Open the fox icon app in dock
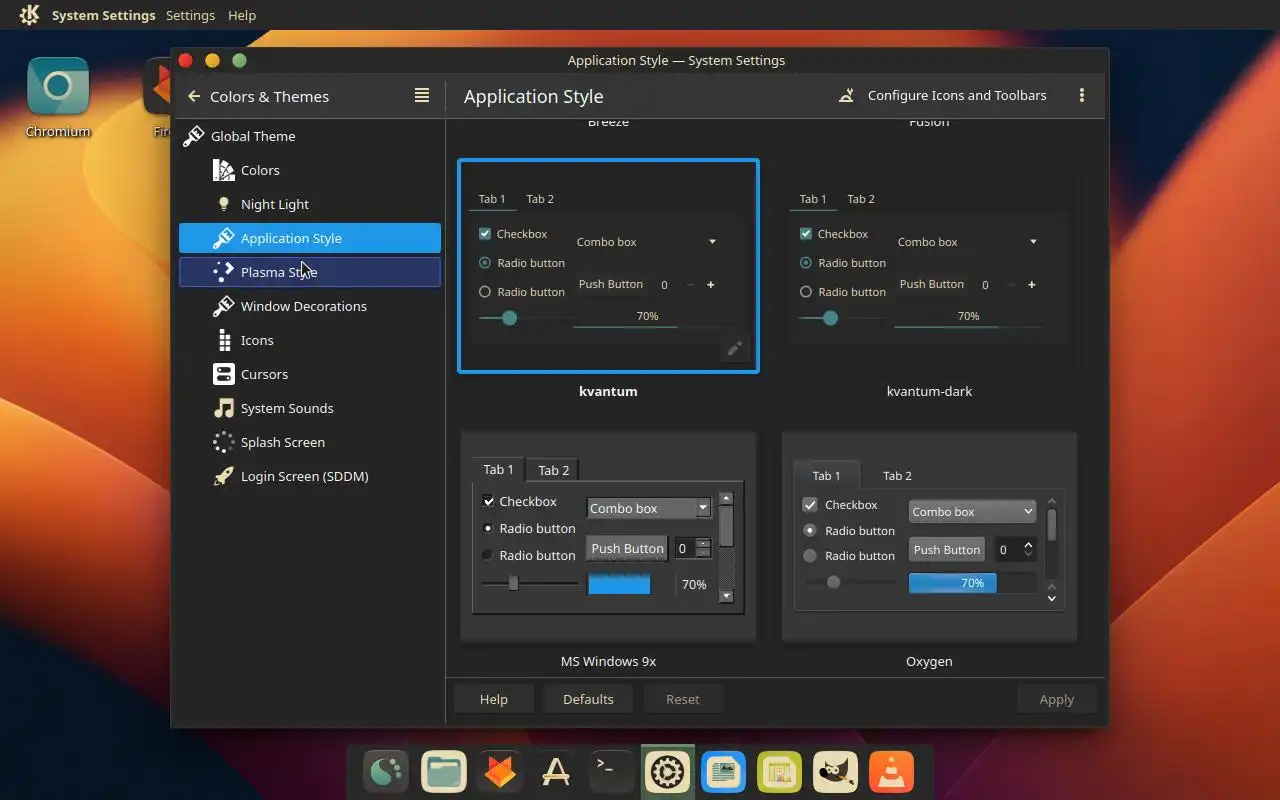The image size is (1280, 800). click(x=499, y=772)
